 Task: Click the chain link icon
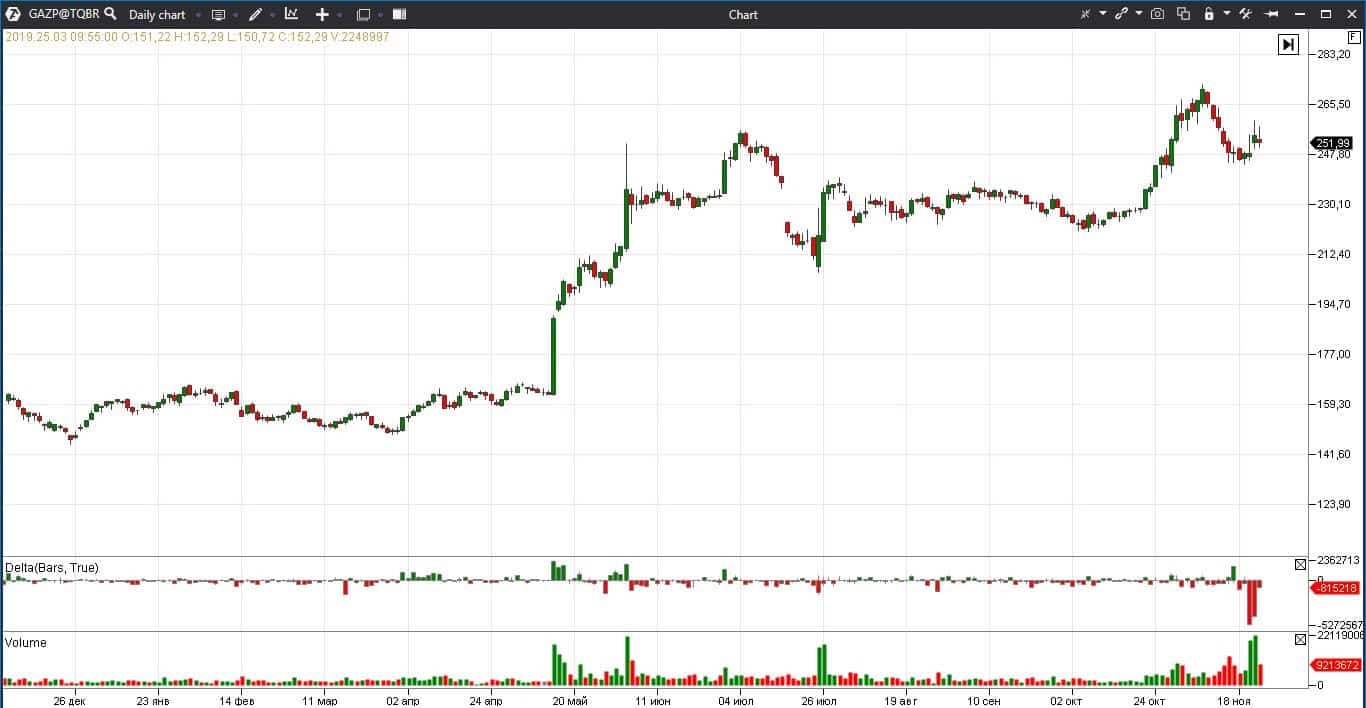1122,14
